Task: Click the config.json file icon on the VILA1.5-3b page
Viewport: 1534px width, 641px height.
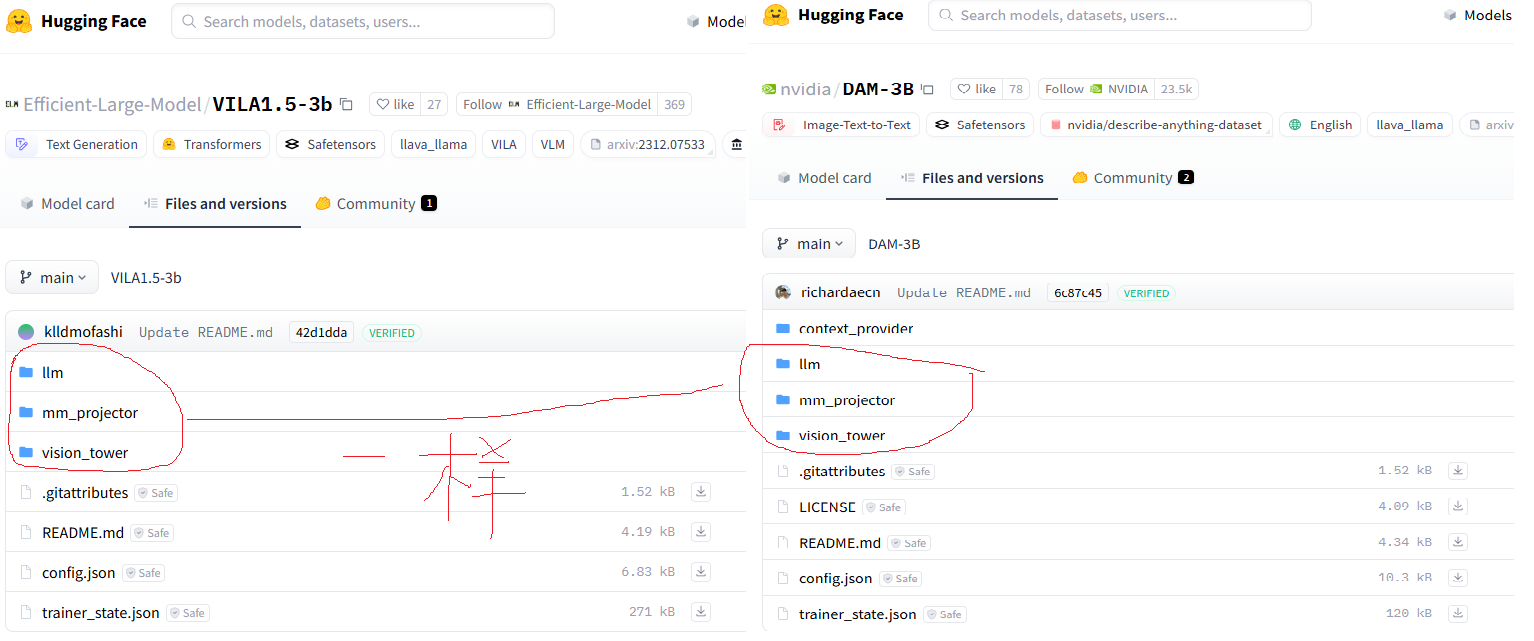Action: tap(26, 573)
